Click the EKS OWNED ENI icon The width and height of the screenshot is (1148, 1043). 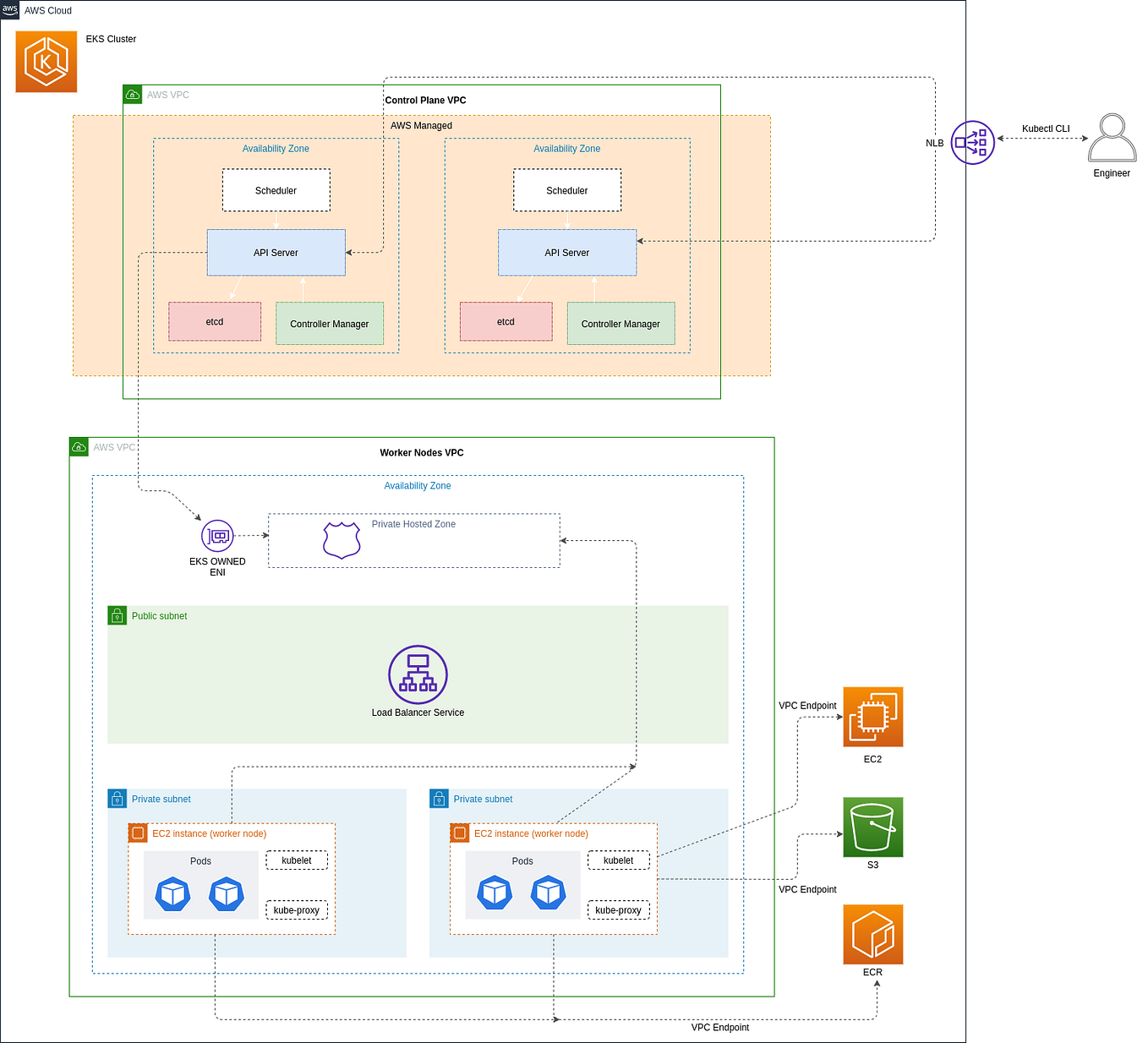217,535
